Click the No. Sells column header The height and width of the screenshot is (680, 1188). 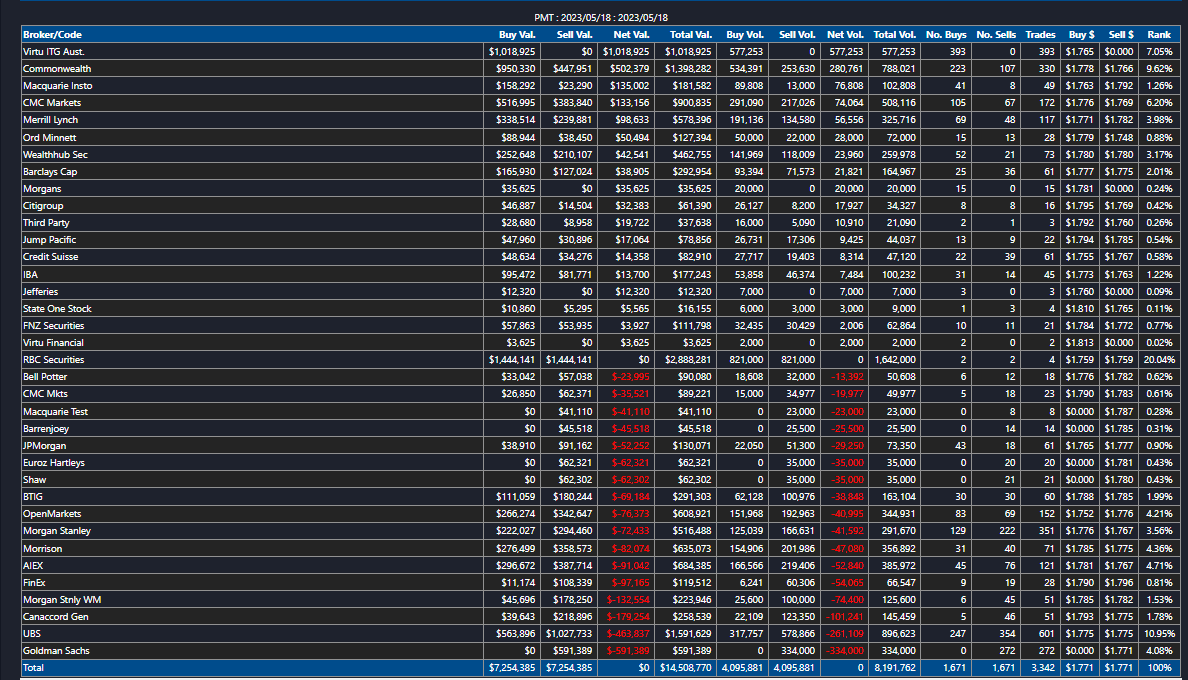click(996, 35)
